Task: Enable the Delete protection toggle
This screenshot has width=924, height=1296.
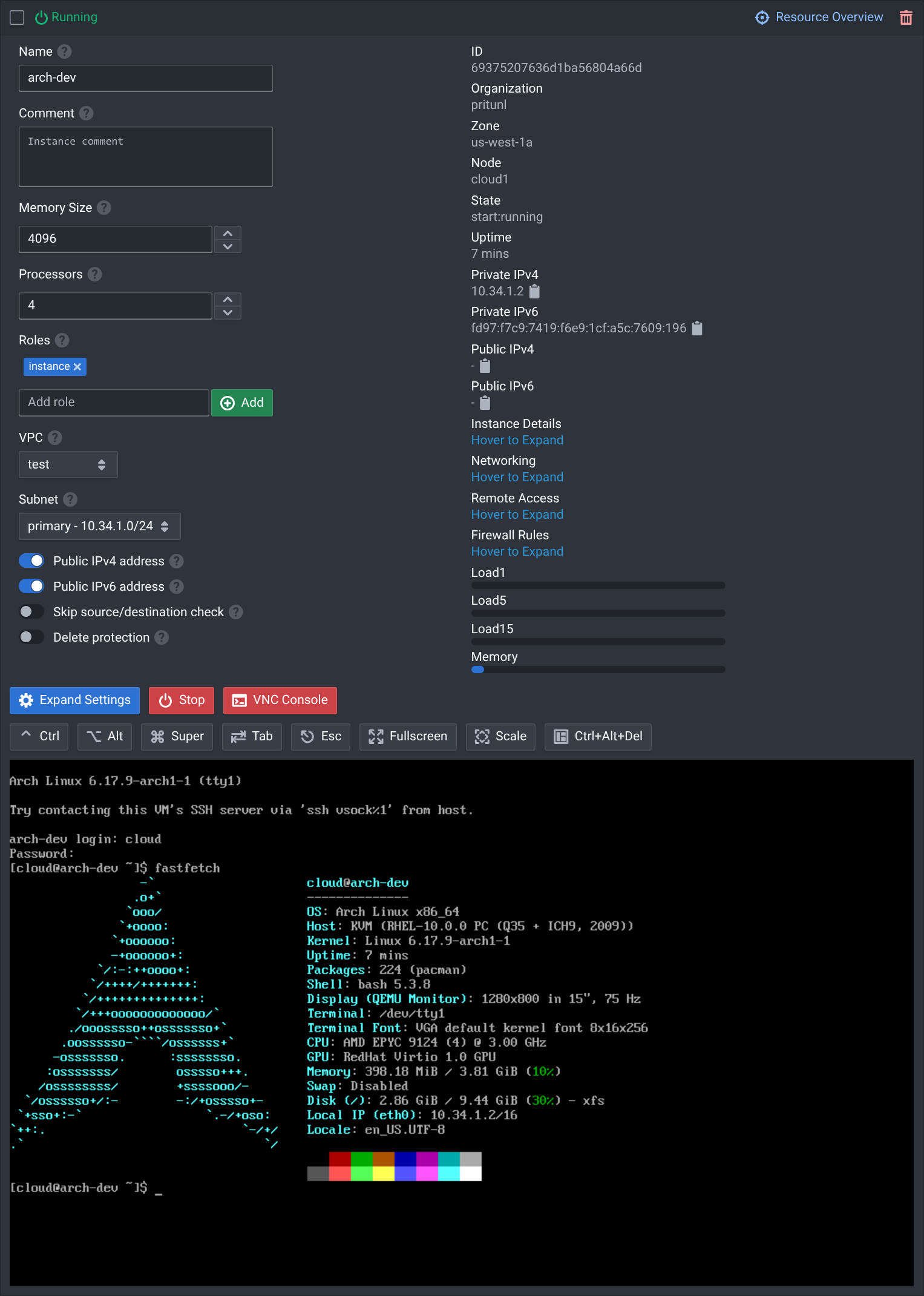Action: click(x=31, y=637)
